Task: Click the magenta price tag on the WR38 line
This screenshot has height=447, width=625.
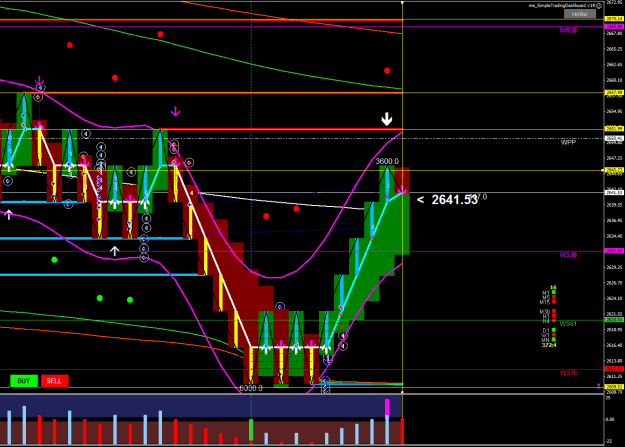Action: 614,26
